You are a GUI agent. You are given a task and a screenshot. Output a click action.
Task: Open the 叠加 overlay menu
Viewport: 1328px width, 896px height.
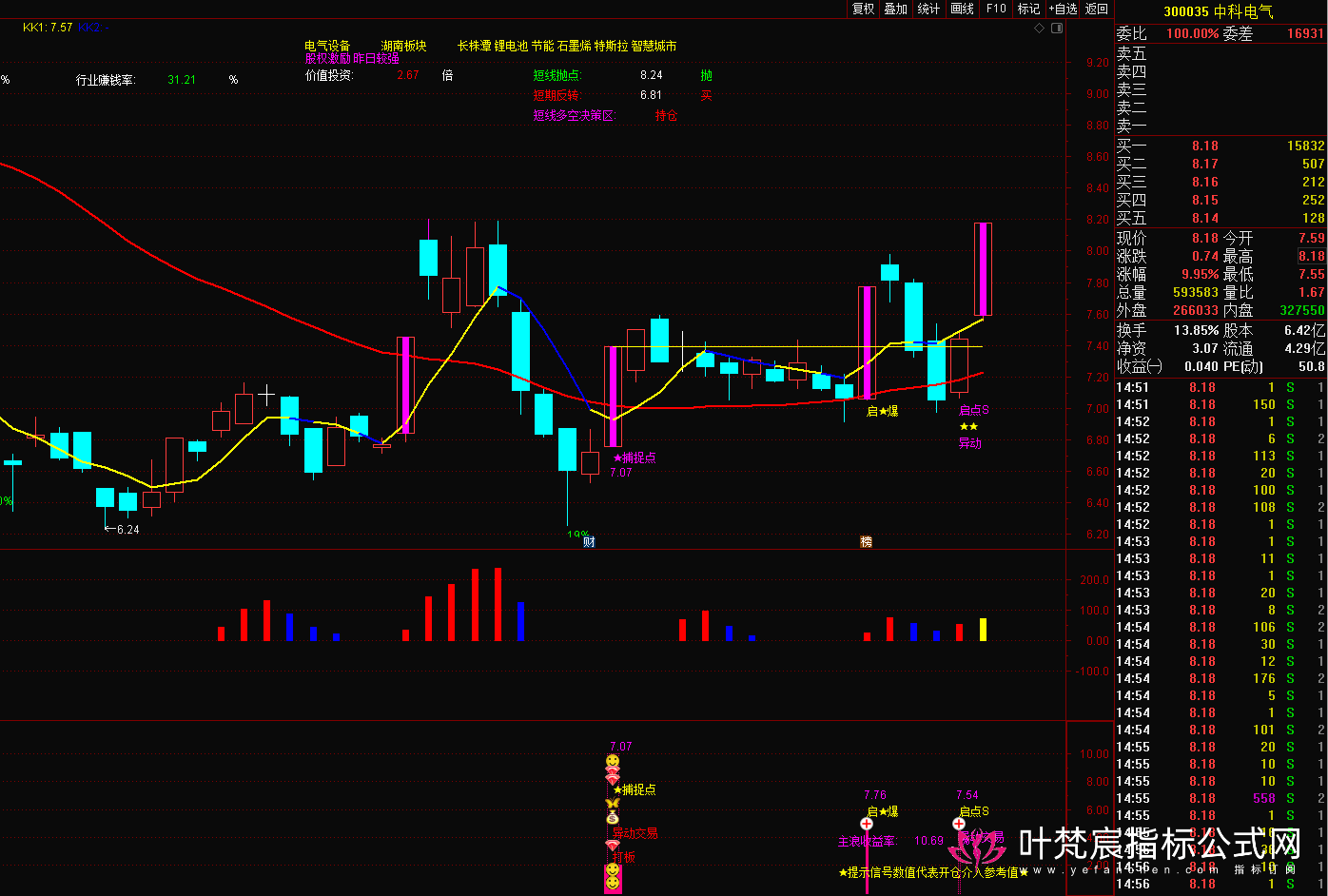tap(896, 9)
